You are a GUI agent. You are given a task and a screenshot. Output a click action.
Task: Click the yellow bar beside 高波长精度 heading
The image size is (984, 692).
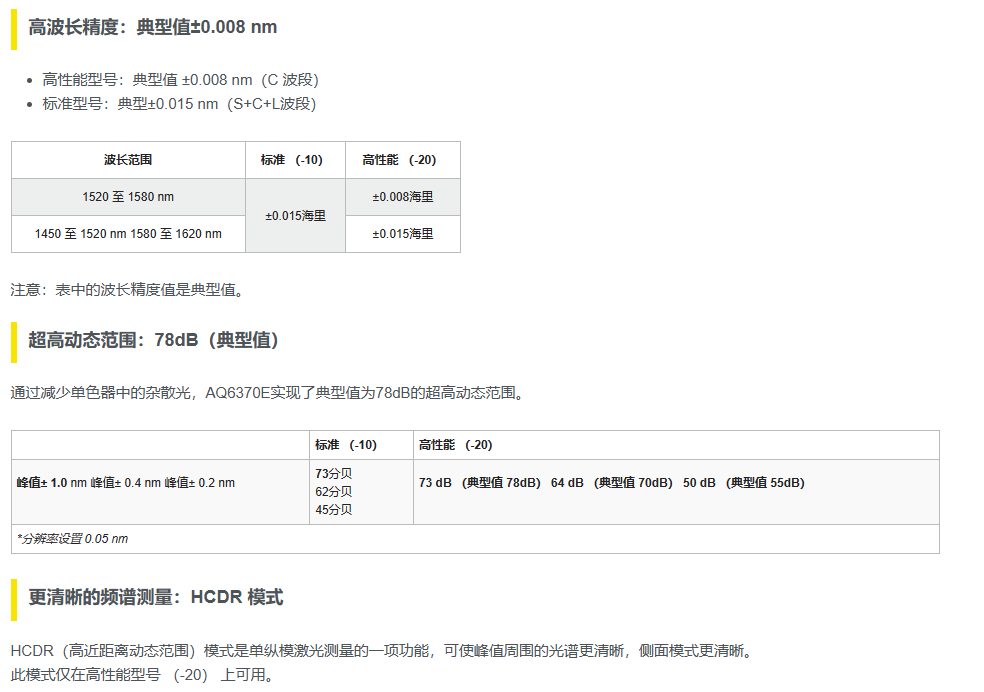13,27
